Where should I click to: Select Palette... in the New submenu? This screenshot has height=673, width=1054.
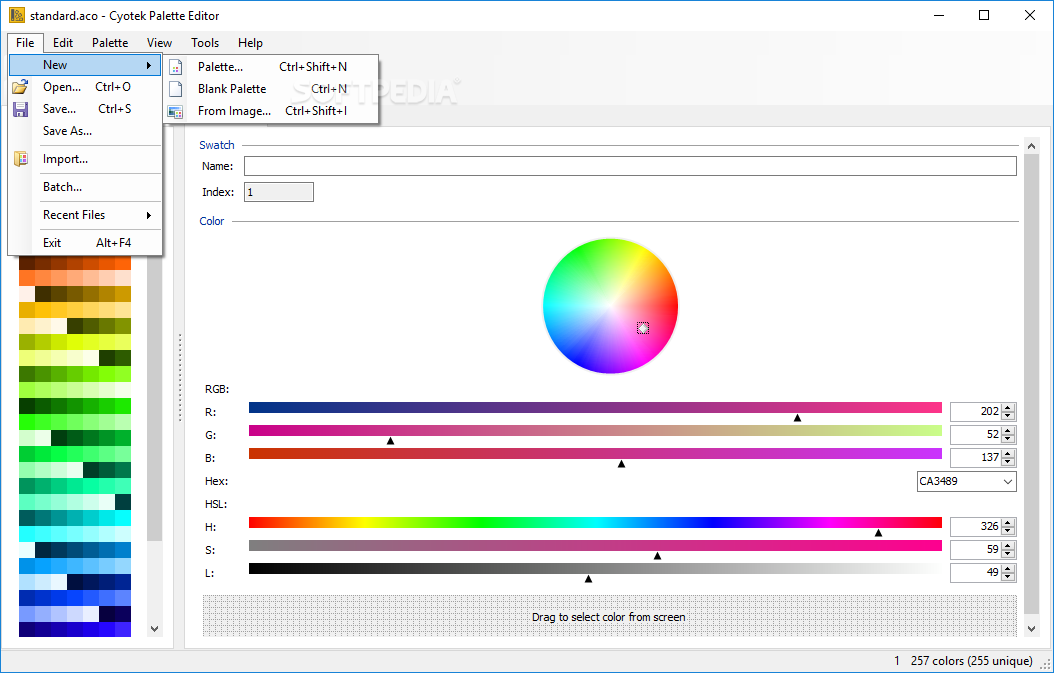click(272, 67)
